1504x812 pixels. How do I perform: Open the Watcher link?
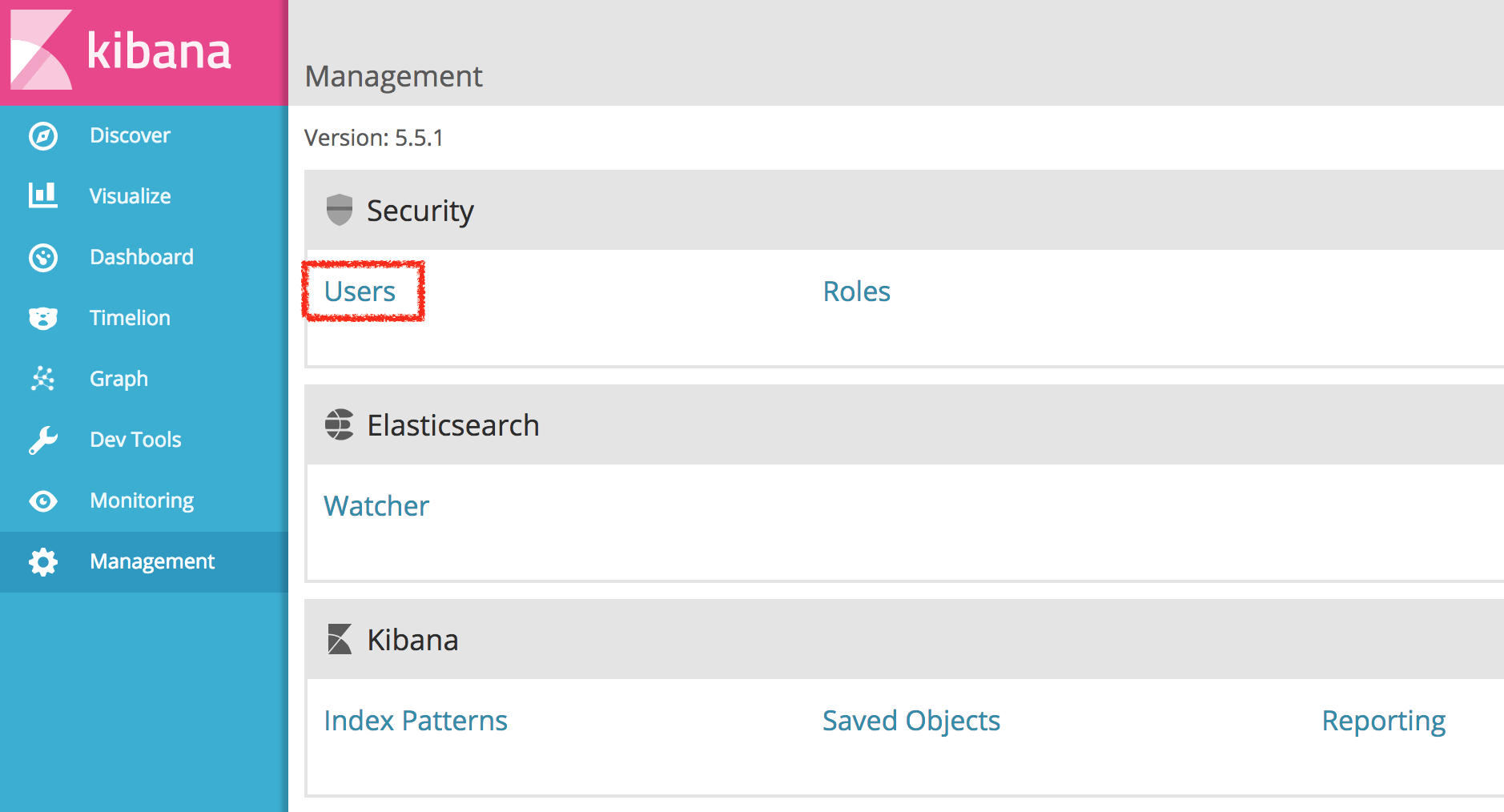pyautogui.click(x=376, y=506)
